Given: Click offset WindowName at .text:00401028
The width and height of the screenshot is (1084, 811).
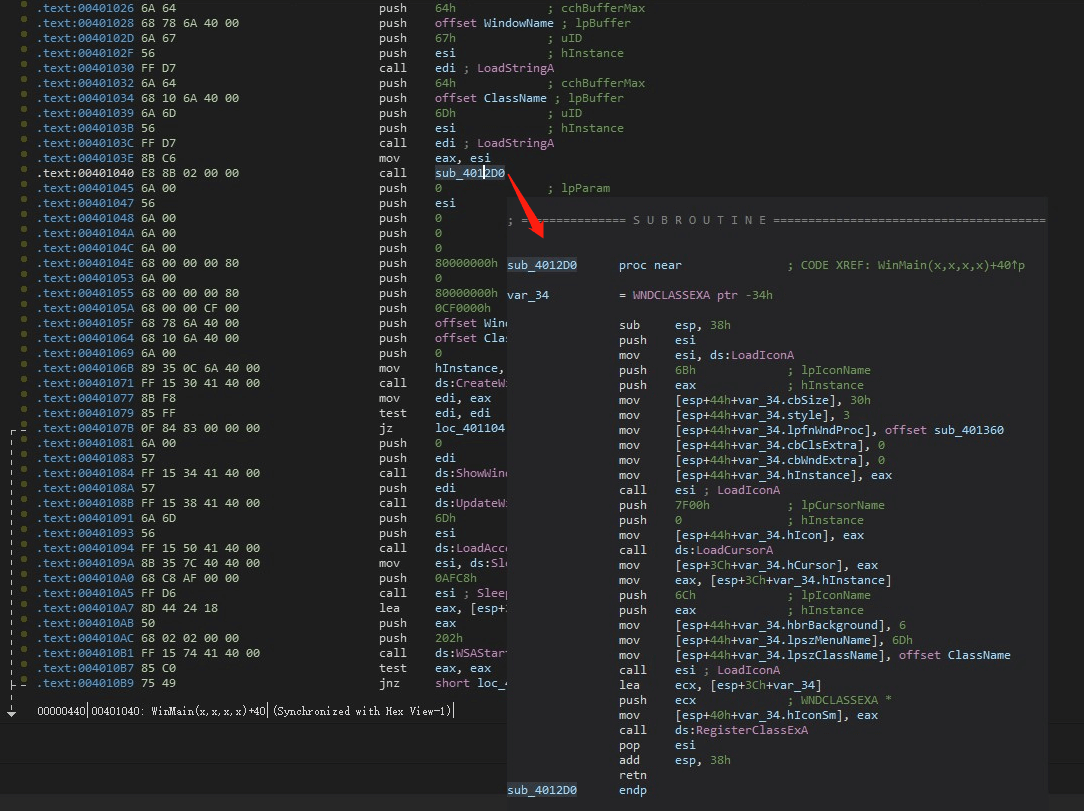Looking at the screenshot, I should point(494,23).
